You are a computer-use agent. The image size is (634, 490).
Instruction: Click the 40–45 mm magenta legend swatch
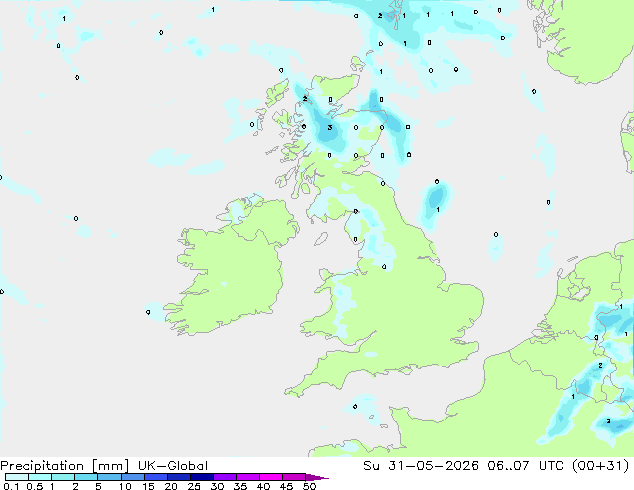tap(271, 477)
